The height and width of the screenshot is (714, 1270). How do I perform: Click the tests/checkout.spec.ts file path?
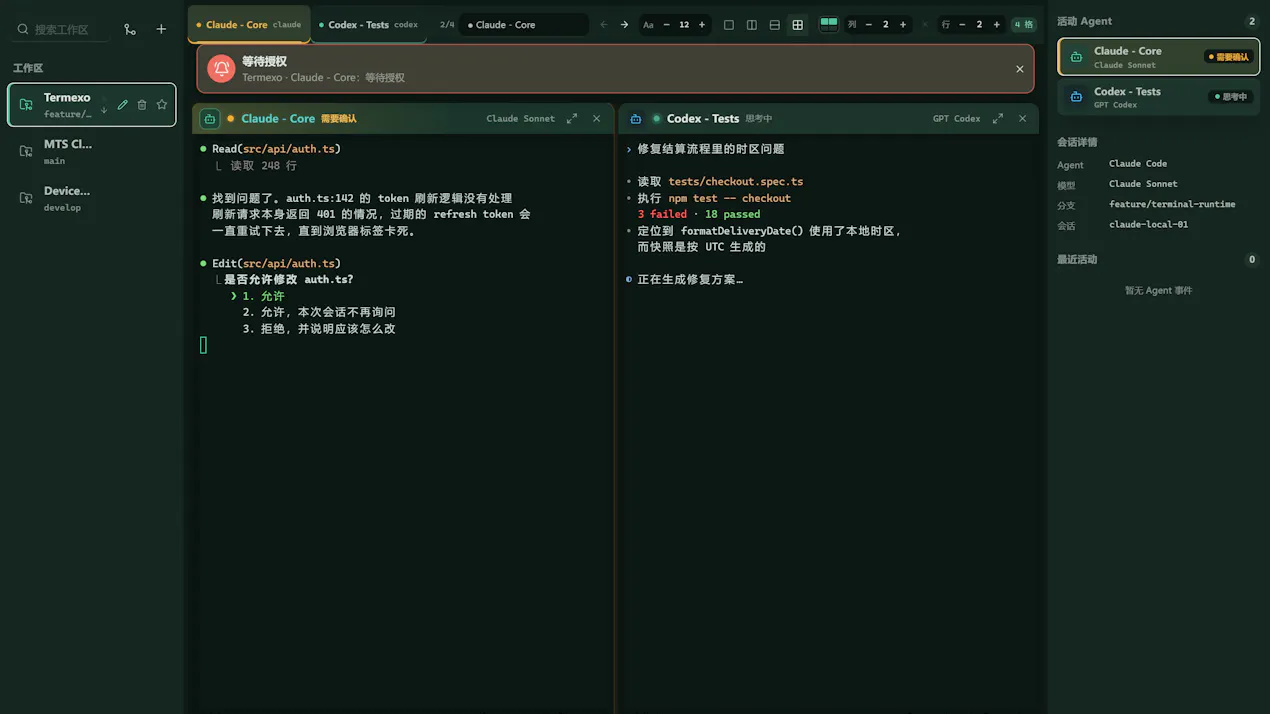[x=736, y=181]
